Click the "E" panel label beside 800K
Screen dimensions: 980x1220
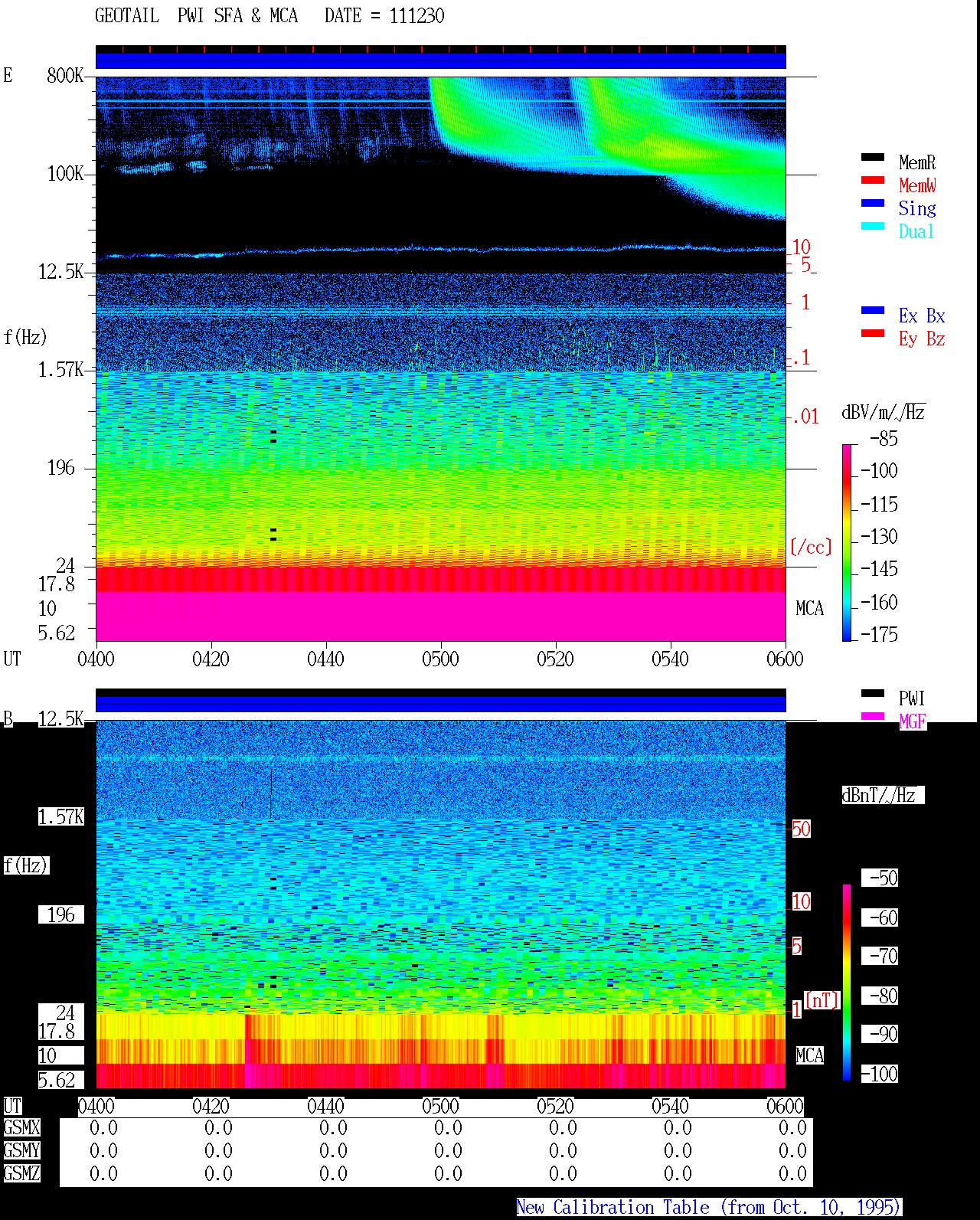[x=8, y=75]
